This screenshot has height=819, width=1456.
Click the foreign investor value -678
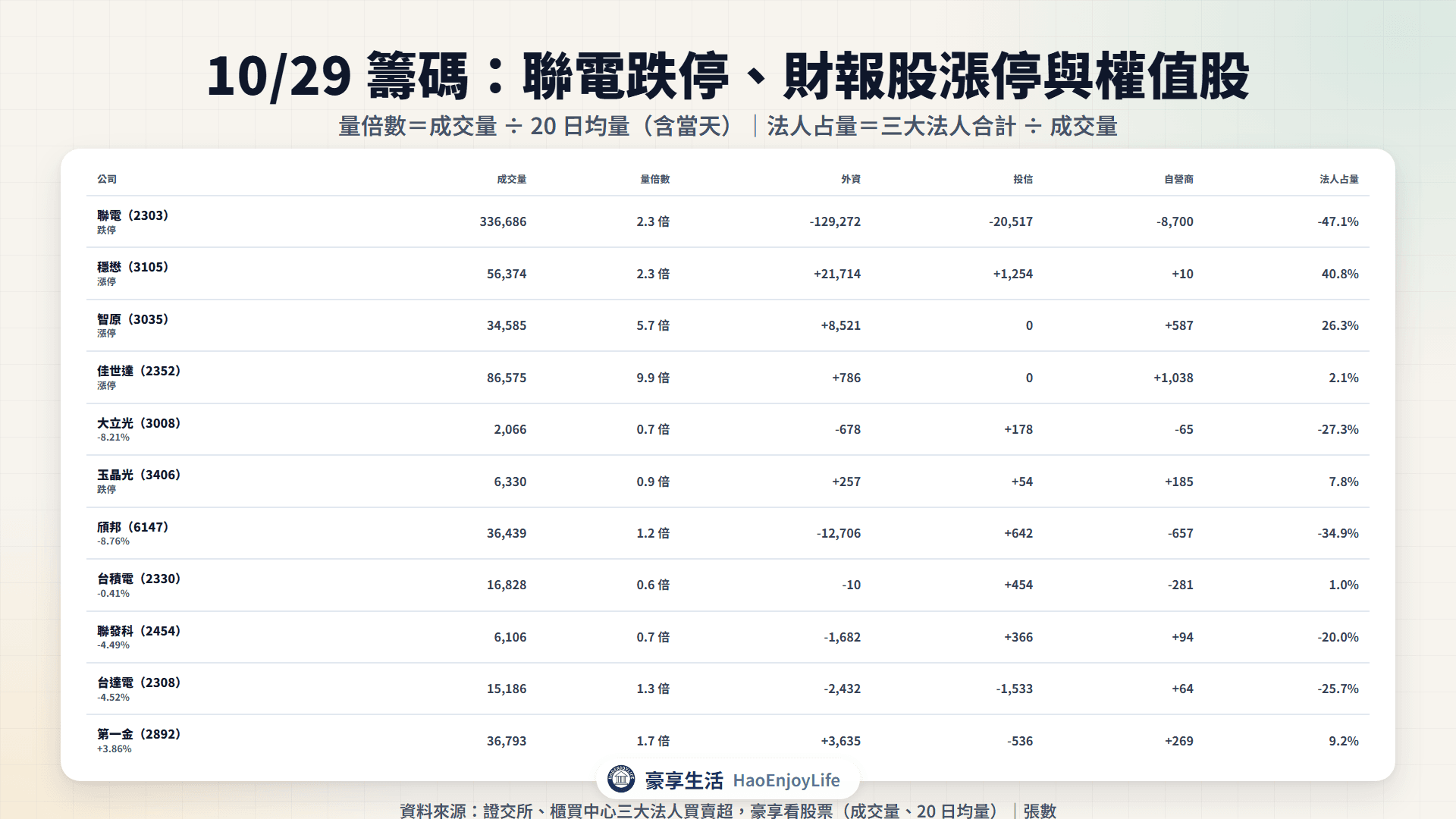848,429
